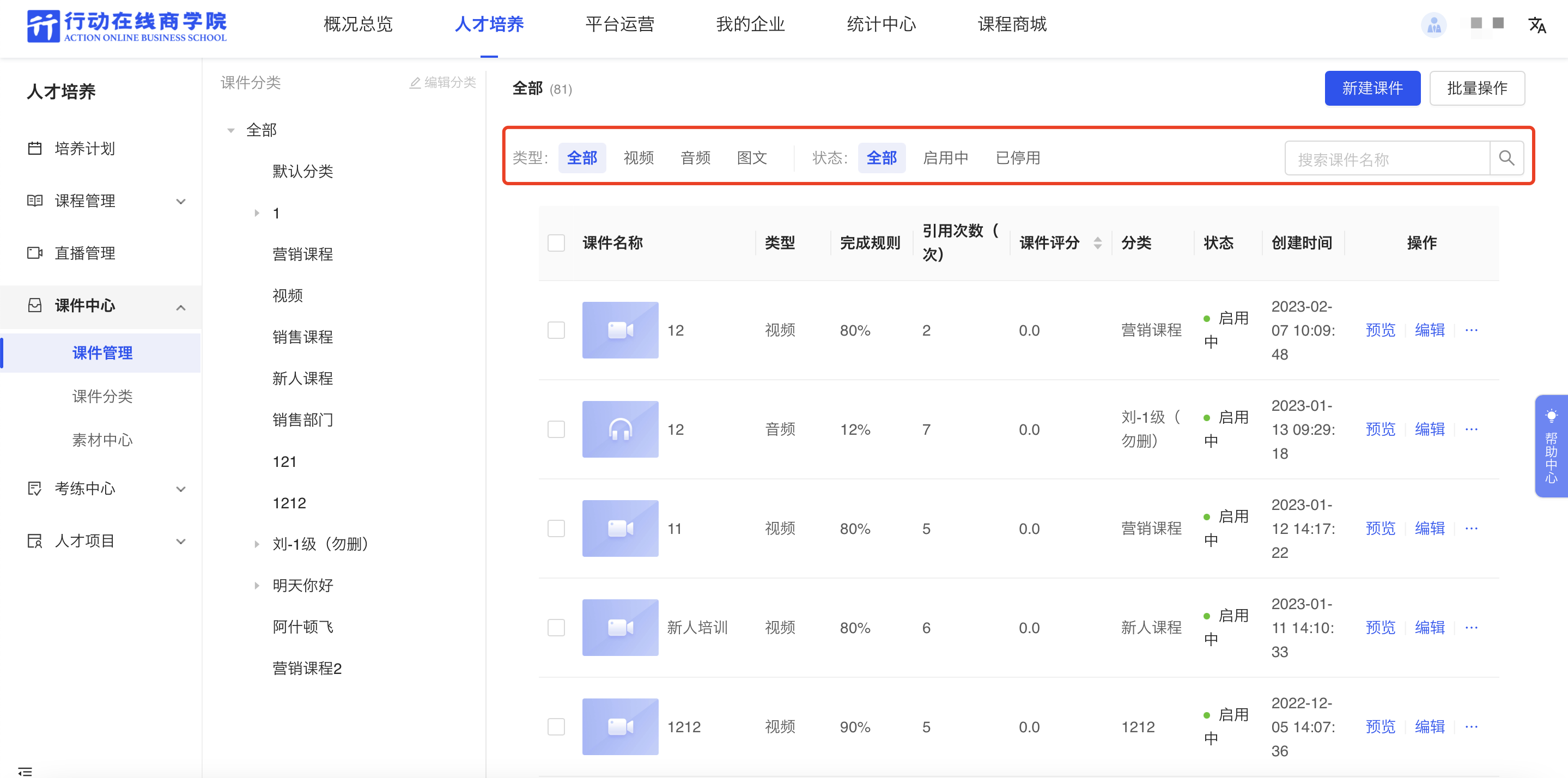The width and height of the screenshot is (1568, 778).
Task: Filter status by 已停用
Action: [1018, 159]
